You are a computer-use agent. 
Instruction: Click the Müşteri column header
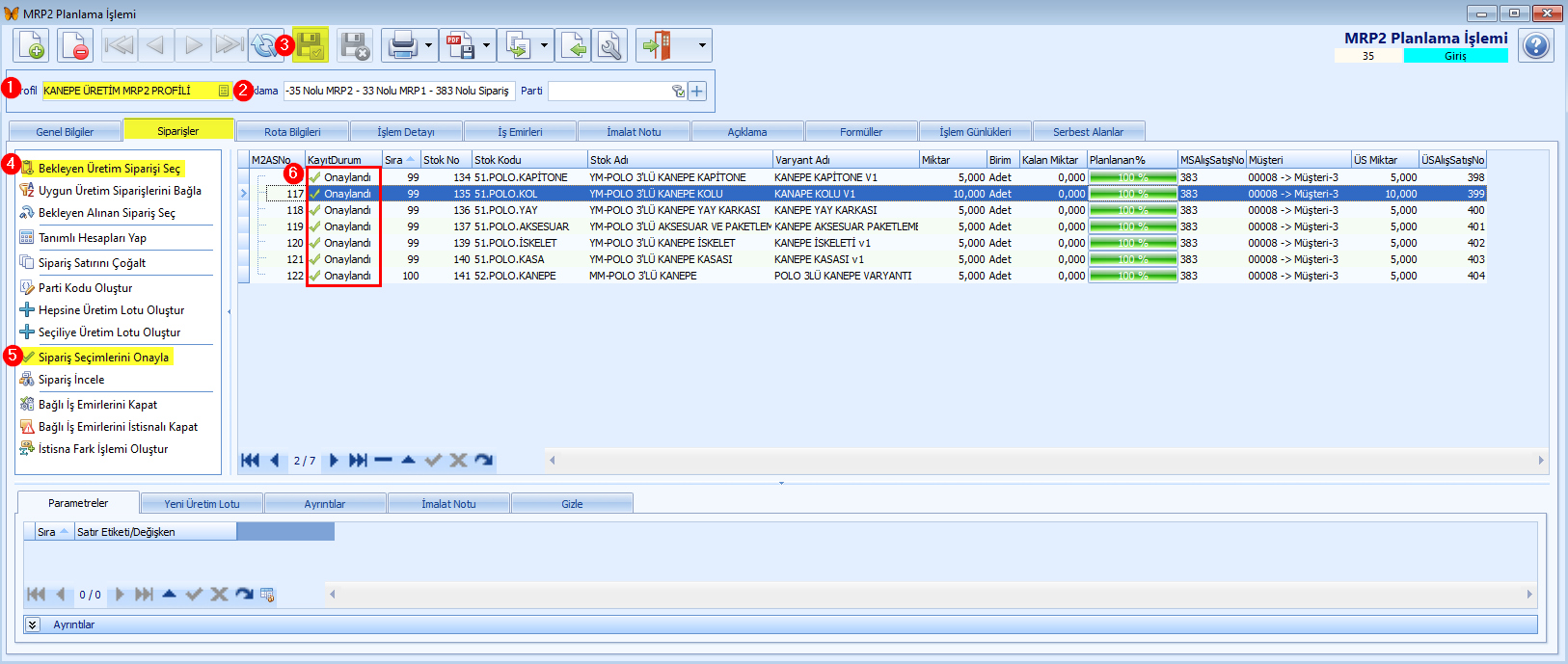click(1299, 160)
